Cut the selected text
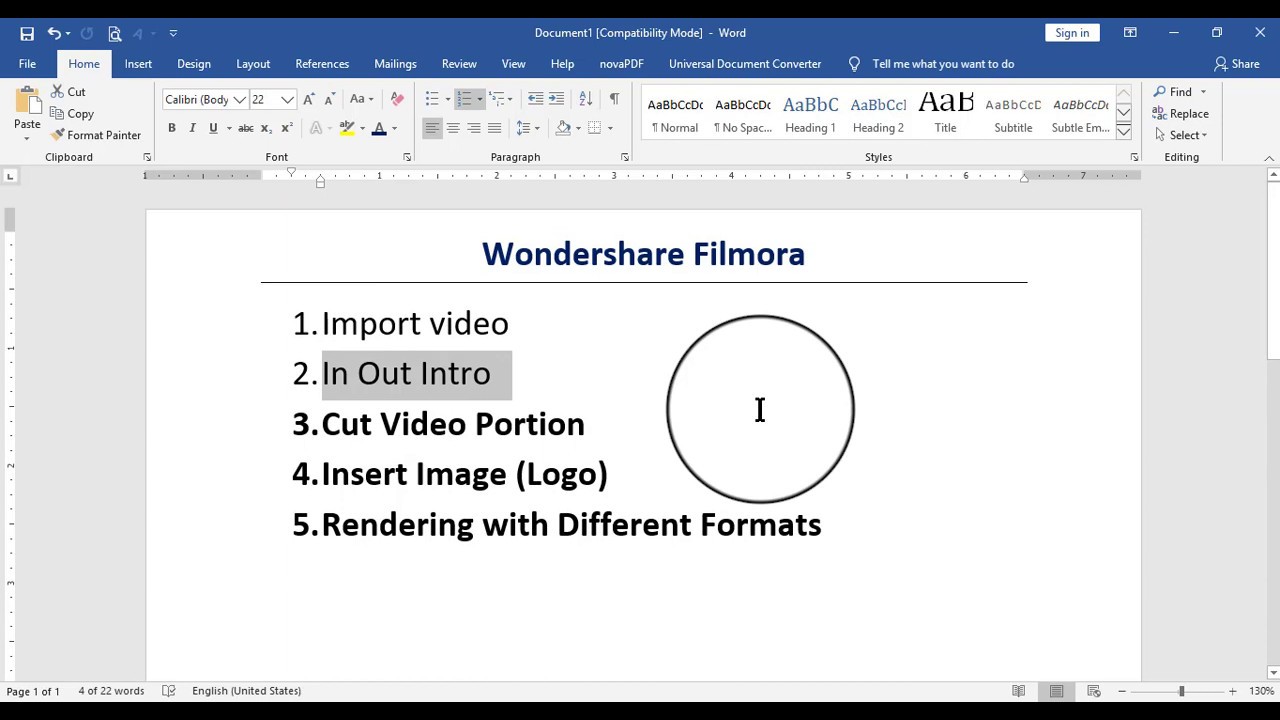Viewport: 1280px width, 720px height. pos(68,92)
